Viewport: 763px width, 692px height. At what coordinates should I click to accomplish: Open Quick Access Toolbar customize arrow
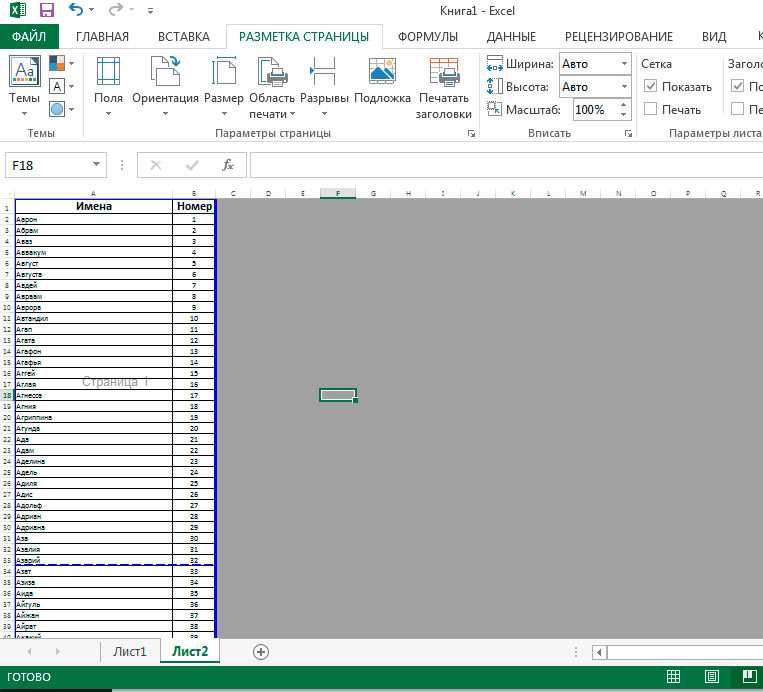(x=150, y=11)
